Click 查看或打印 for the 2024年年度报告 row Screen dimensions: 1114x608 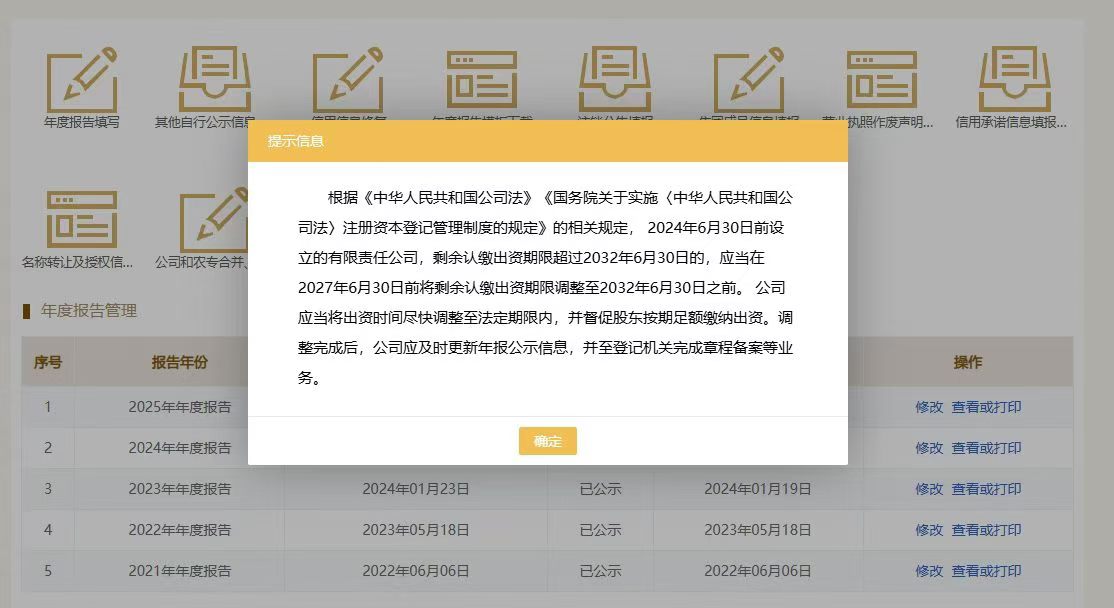(986, 448)
